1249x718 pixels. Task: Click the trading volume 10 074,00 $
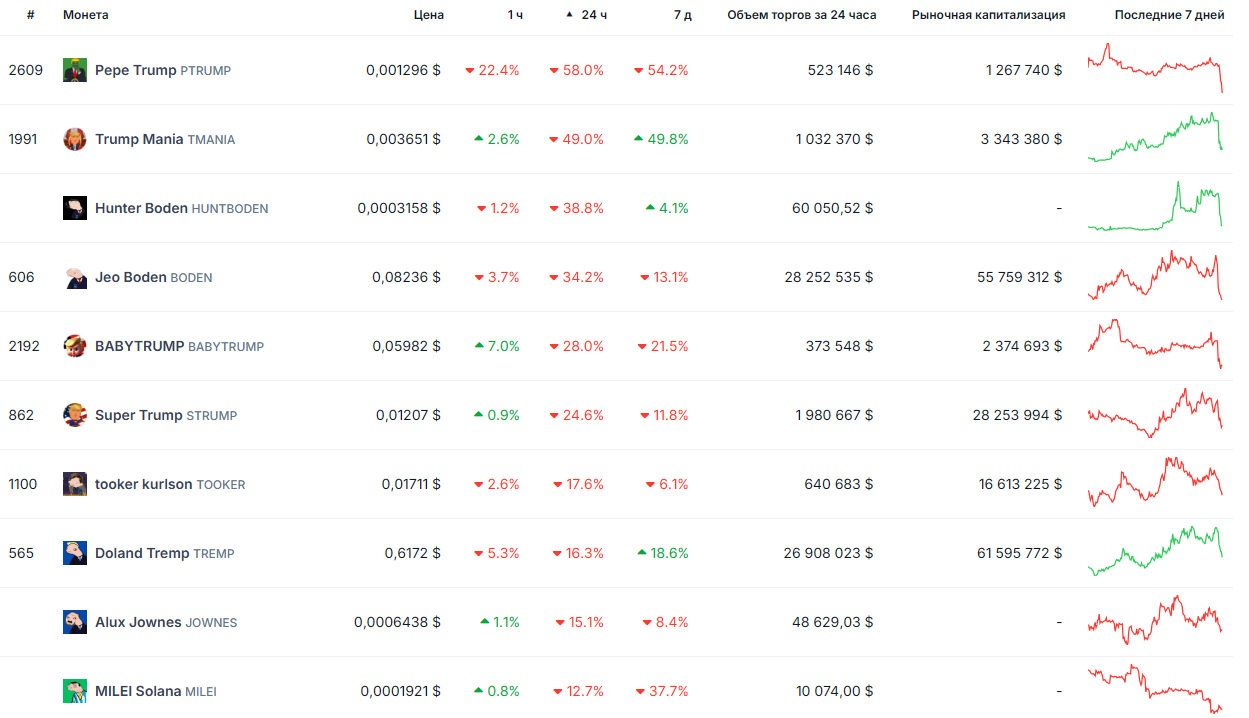[835, 691]
